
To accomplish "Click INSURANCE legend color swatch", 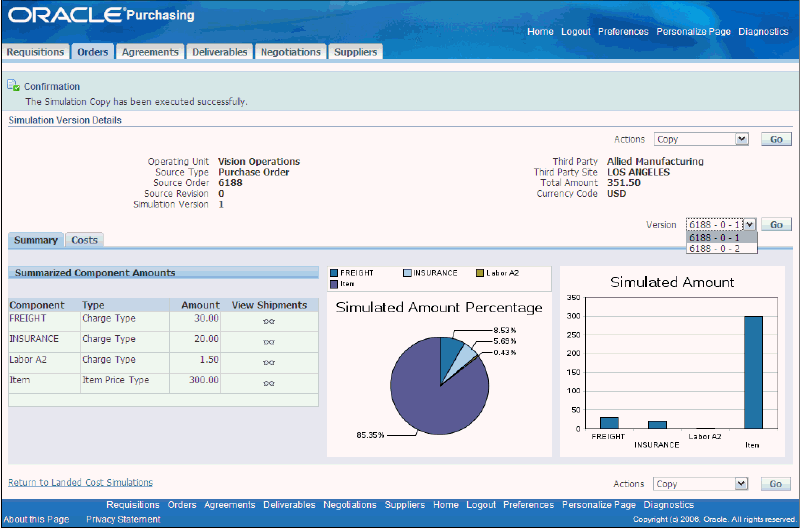I will [407, 273].
